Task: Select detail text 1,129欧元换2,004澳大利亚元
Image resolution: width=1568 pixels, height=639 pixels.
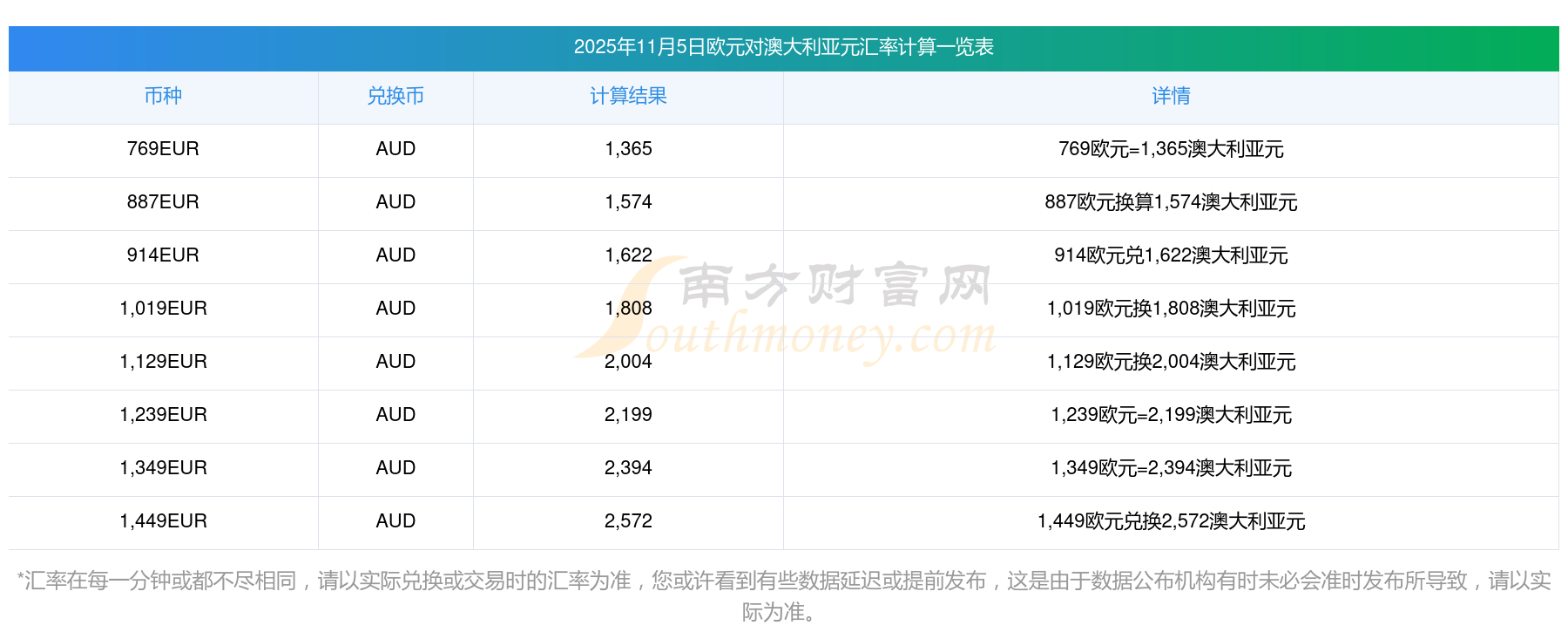Action: 1171,362
